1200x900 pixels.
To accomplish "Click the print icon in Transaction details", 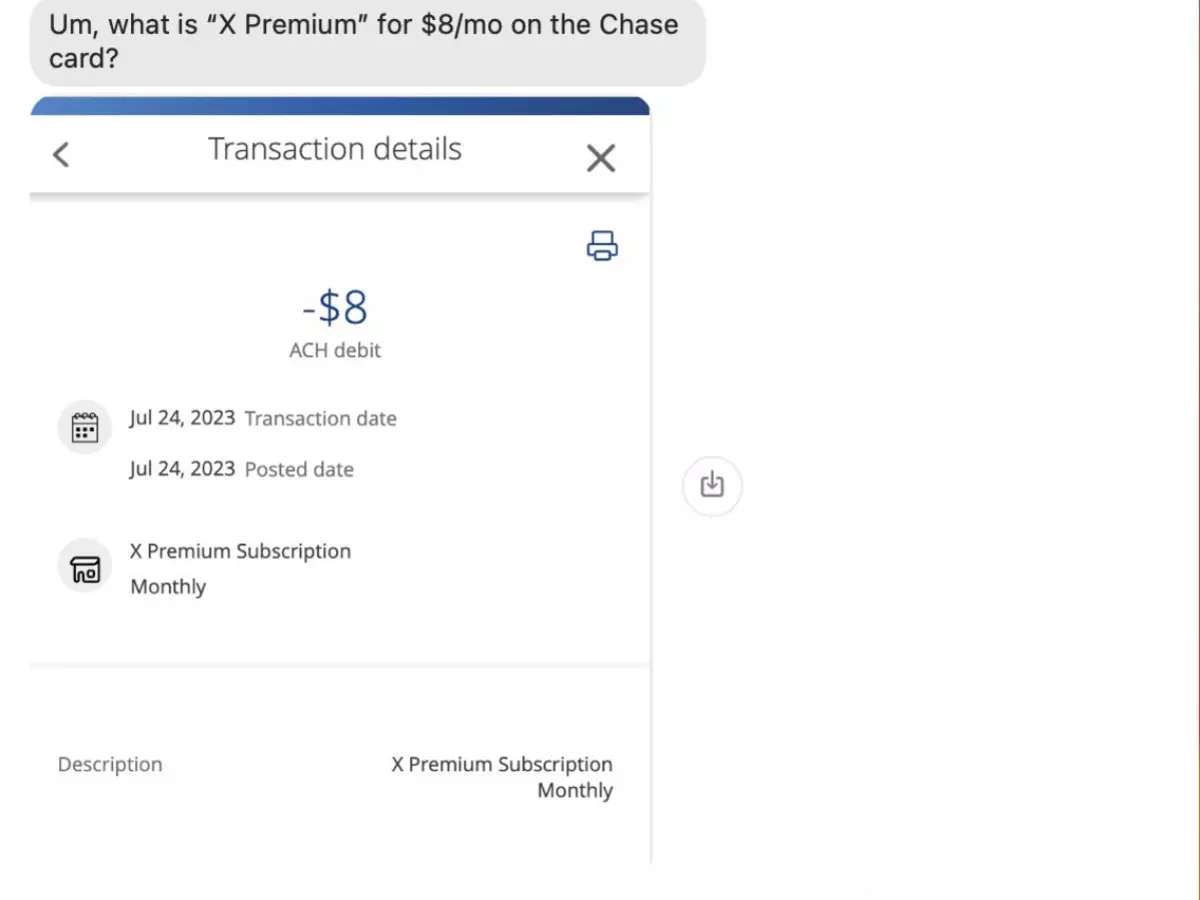I will point(601,245).
